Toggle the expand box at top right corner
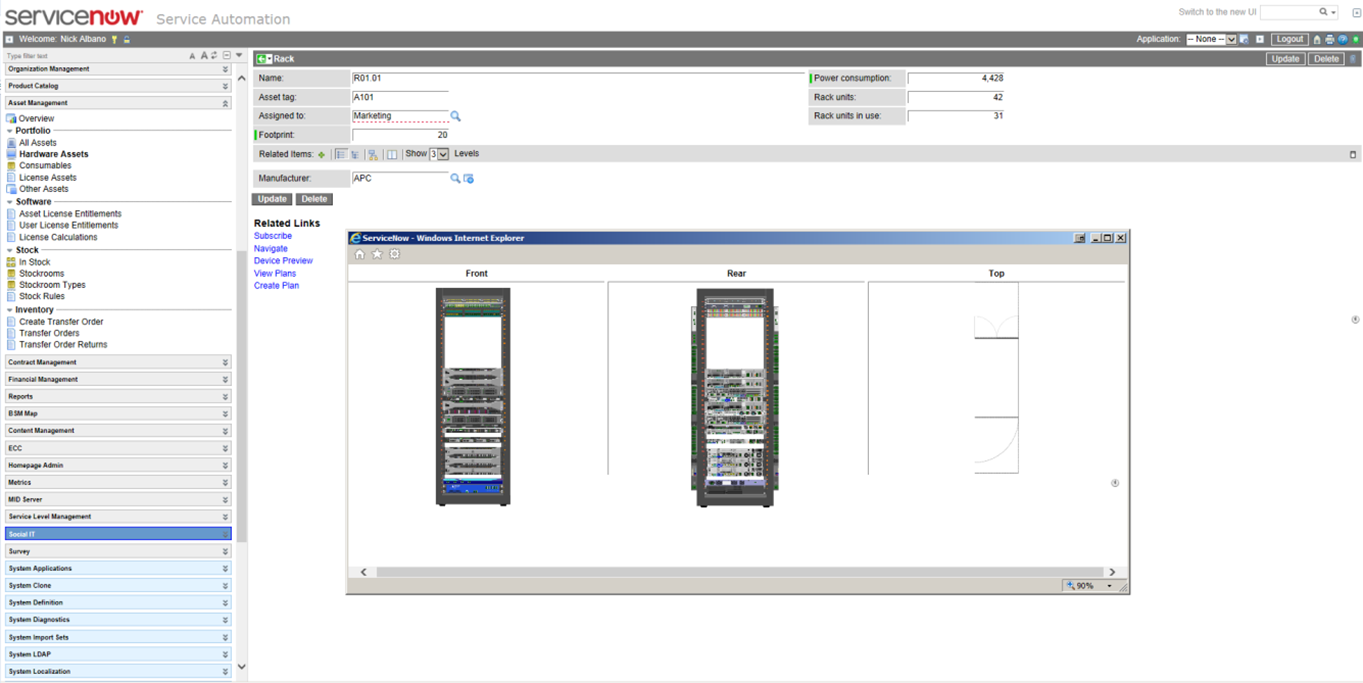The width and height of the screenshot is (1363, 683). click(1357, 12)
